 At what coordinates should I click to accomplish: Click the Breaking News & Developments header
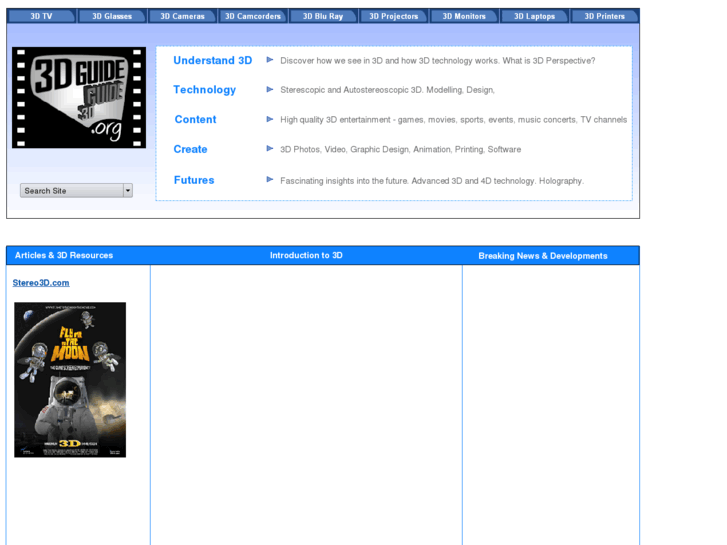[543, 256]
